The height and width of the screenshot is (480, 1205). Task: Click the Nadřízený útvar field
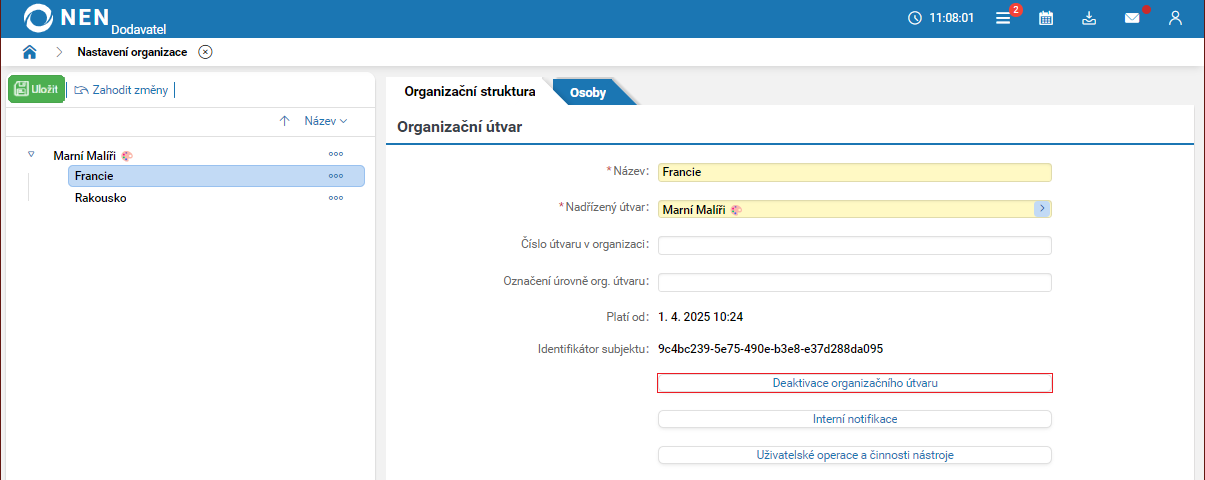tap(846, 209)
